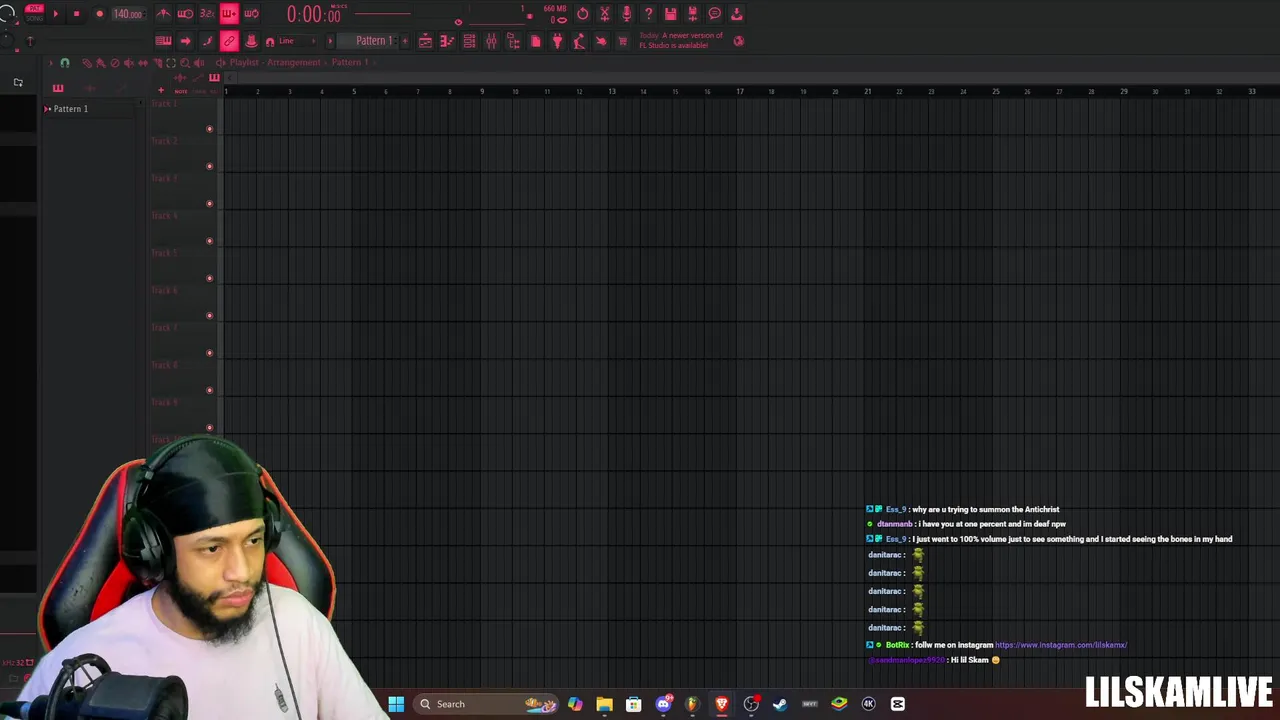Mute Track 8 with its green light
The height and width of the screenshot is (720, 1280).
(x=209, y=390)
